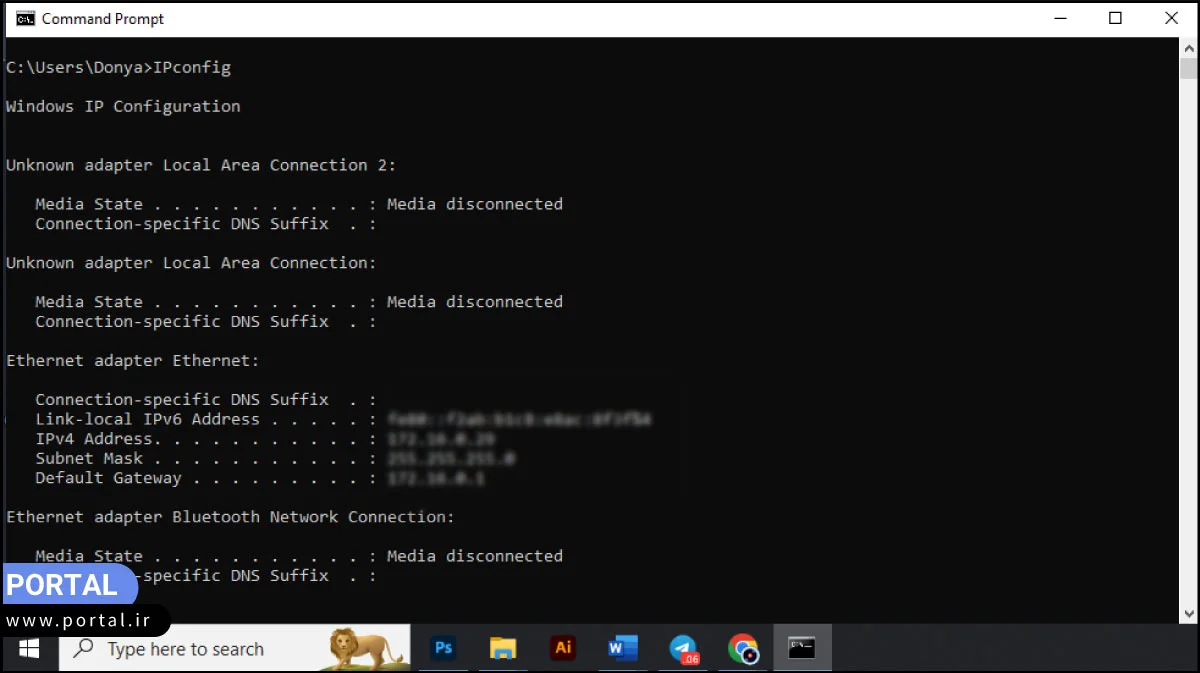Click the Command Prompt taskbar icon

802,648
